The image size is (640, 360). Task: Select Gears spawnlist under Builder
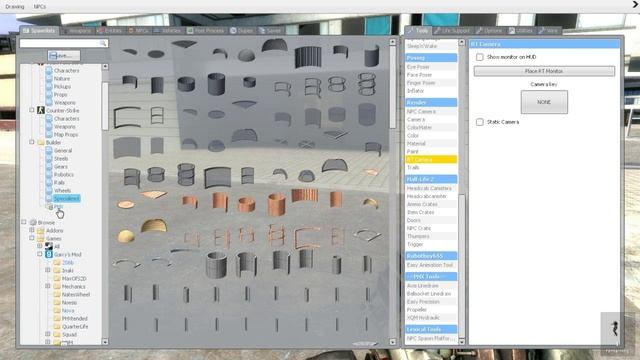pyautogui.click(x=61, y=167)
